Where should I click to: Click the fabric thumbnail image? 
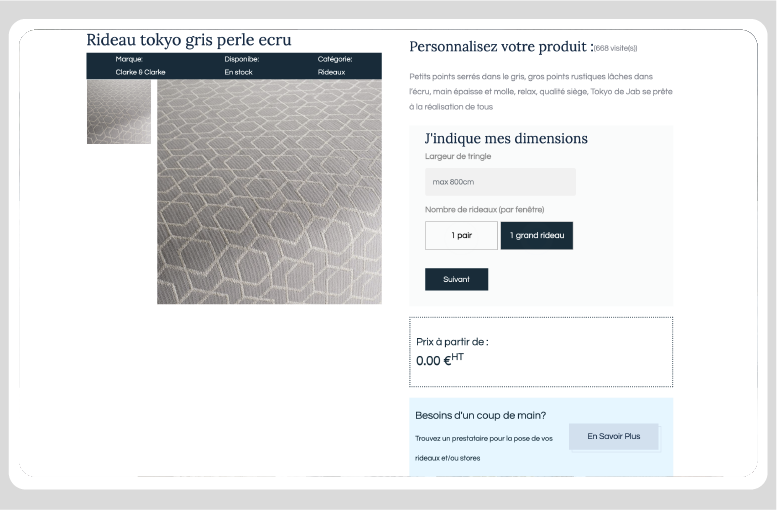point(119,112)
